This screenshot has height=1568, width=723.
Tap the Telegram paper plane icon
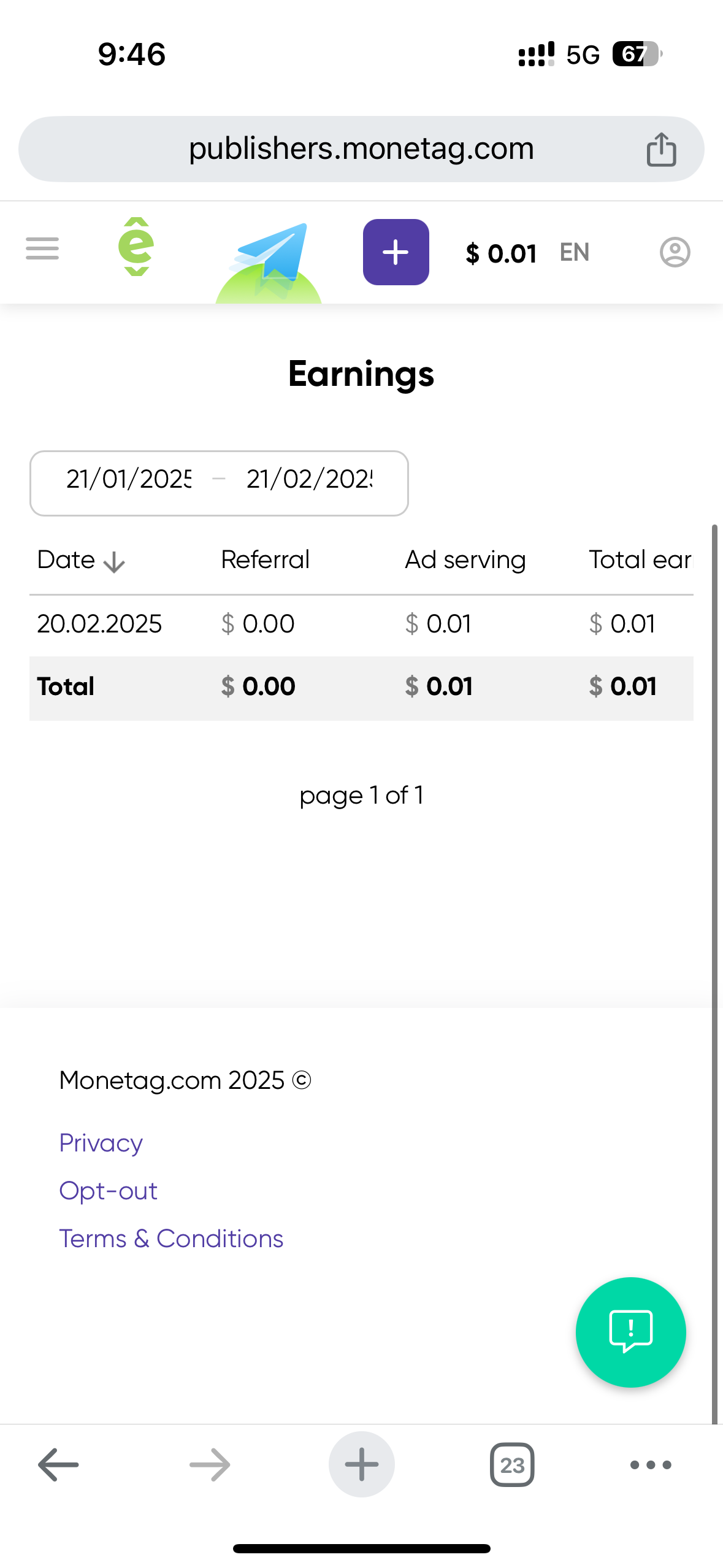[x=270, y=258]
